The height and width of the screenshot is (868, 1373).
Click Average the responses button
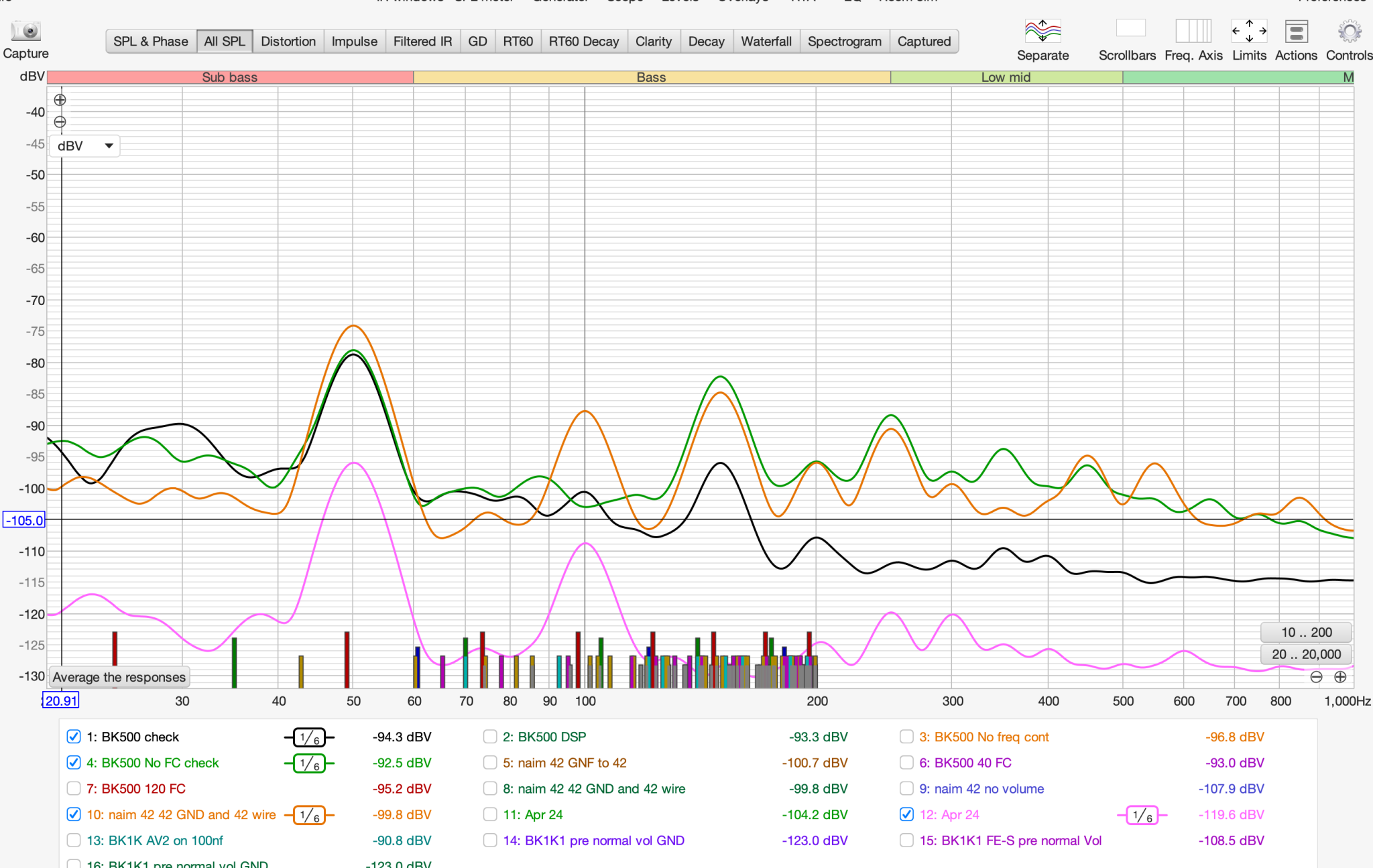(x=119, y=677)
